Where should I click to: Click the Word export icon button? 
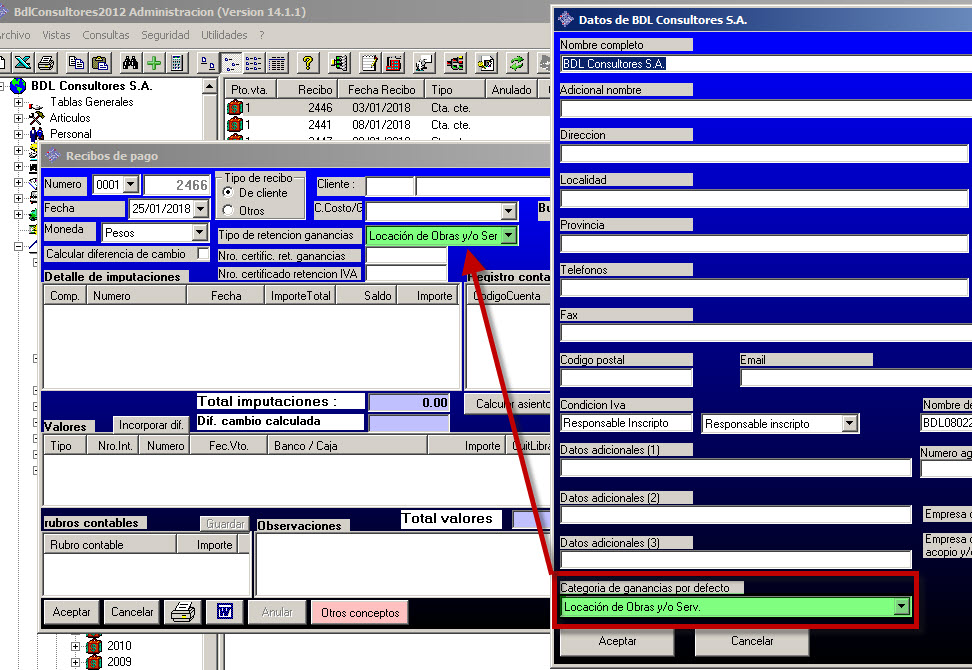tap(224, 612)
